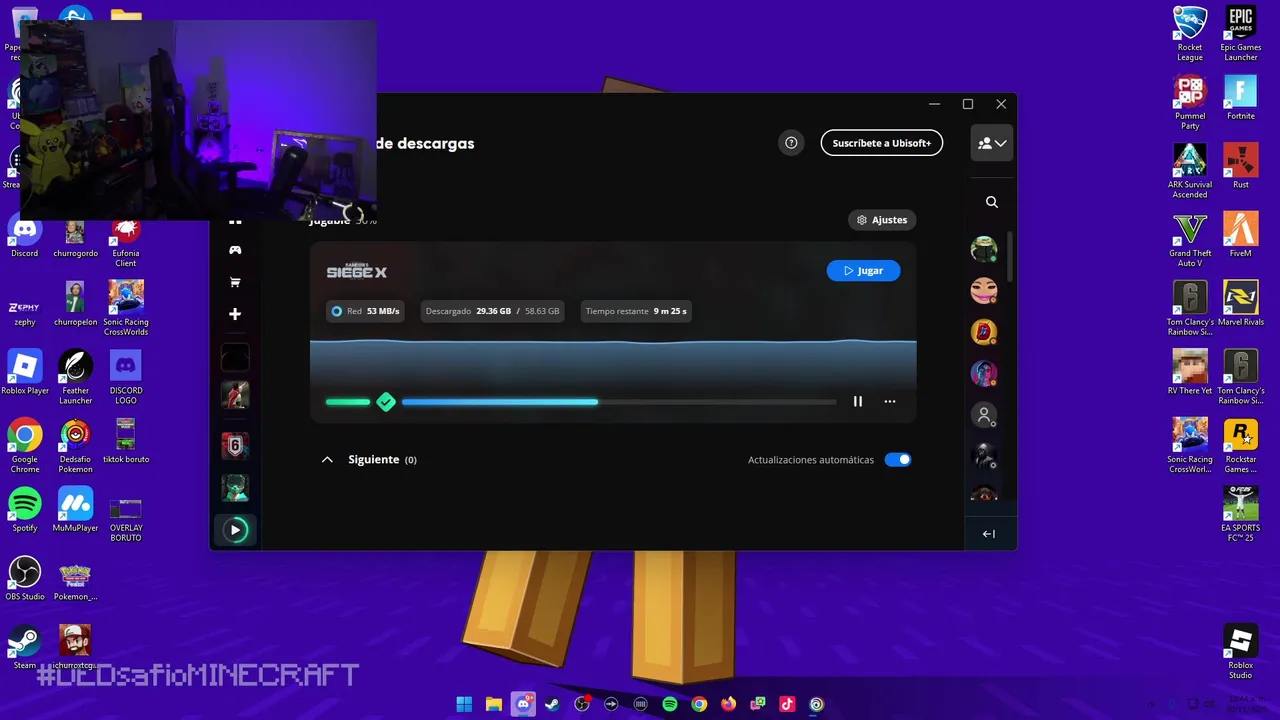This screenshot has height=720, width=1280.
Task: Open Marvel Rivals desktop shortcut
Action: (1240, 303)
